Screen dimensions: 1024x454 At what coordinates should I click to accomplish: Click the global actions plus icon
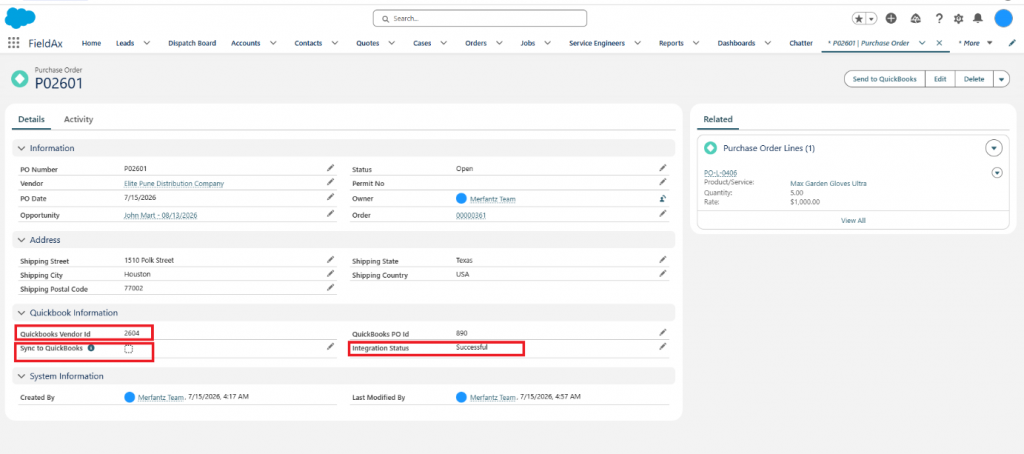[891, 18]
